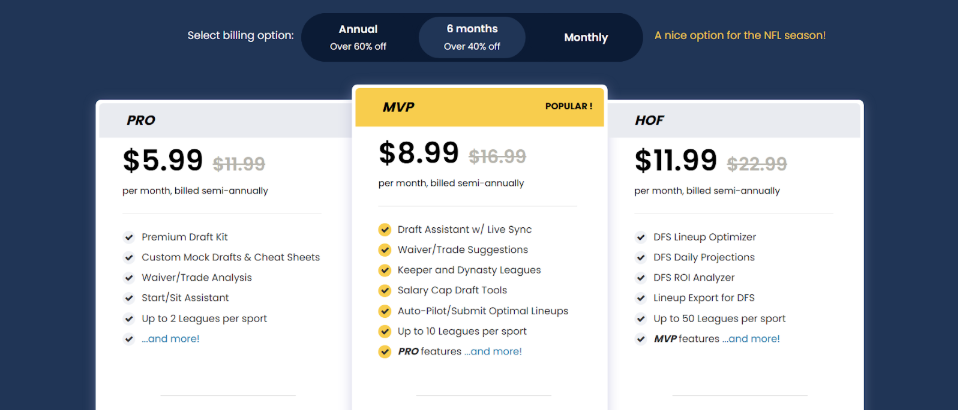This screenshot has width=958, height=410.
Task: Click 'Salary Cap Draft Tools' text
Action: point(452,290)
